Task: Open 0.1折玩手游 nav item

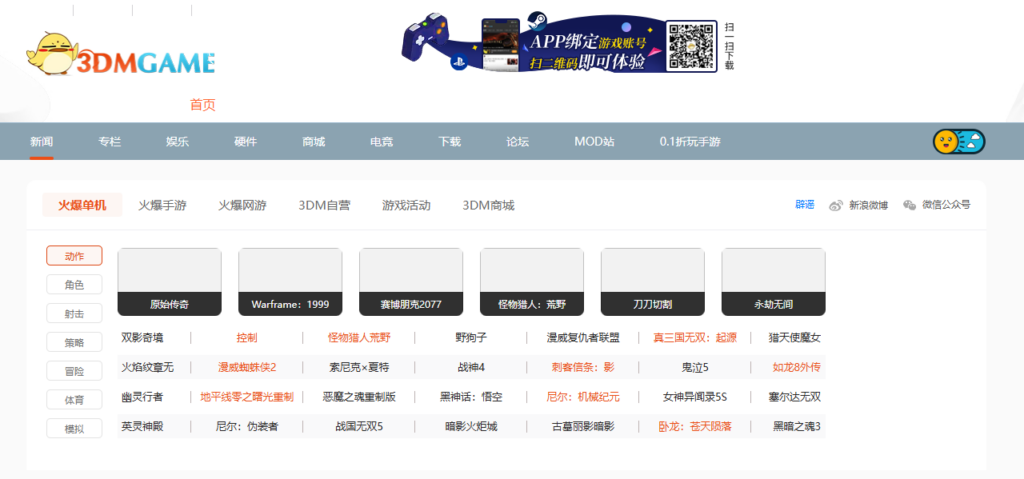Action: [x=690, y=142]
